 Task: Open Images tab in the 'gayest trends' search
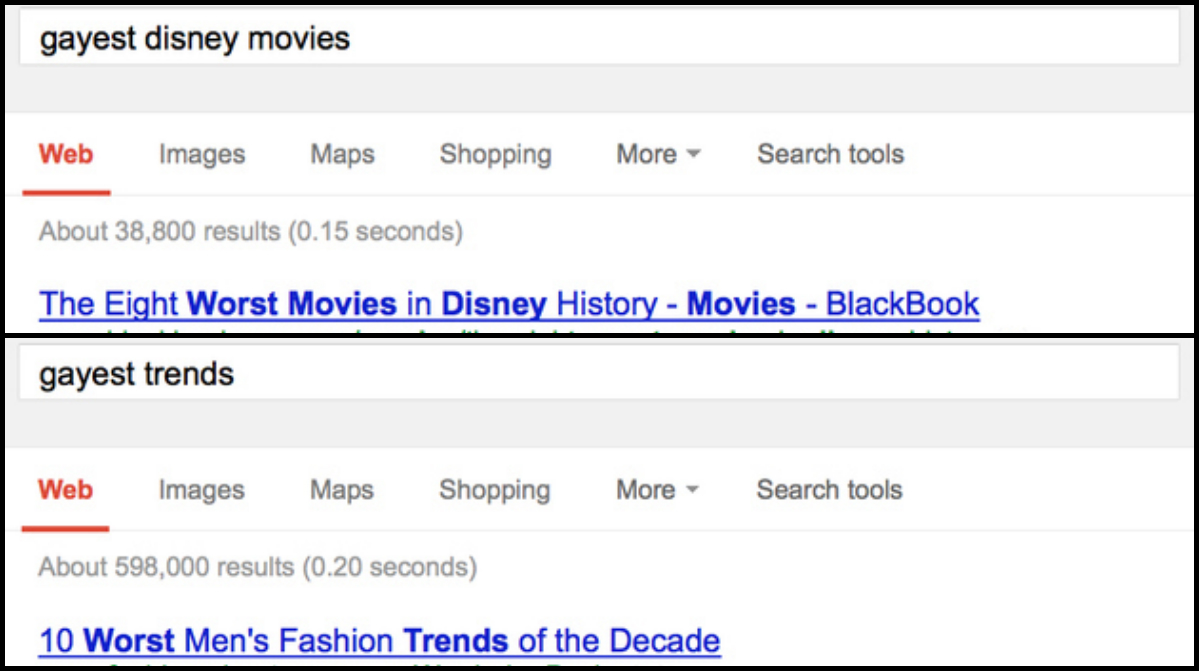tap(201, 490)
